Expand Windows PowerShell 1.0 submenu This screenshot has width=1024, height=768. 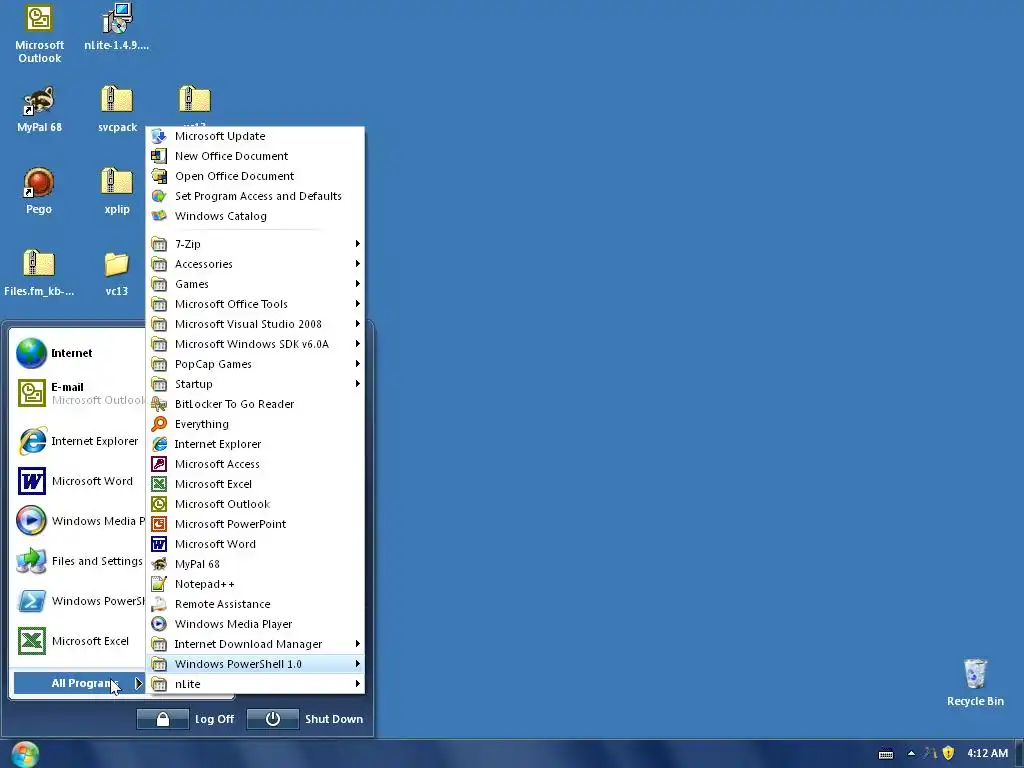pyautogui.click(x=255, y=664)
